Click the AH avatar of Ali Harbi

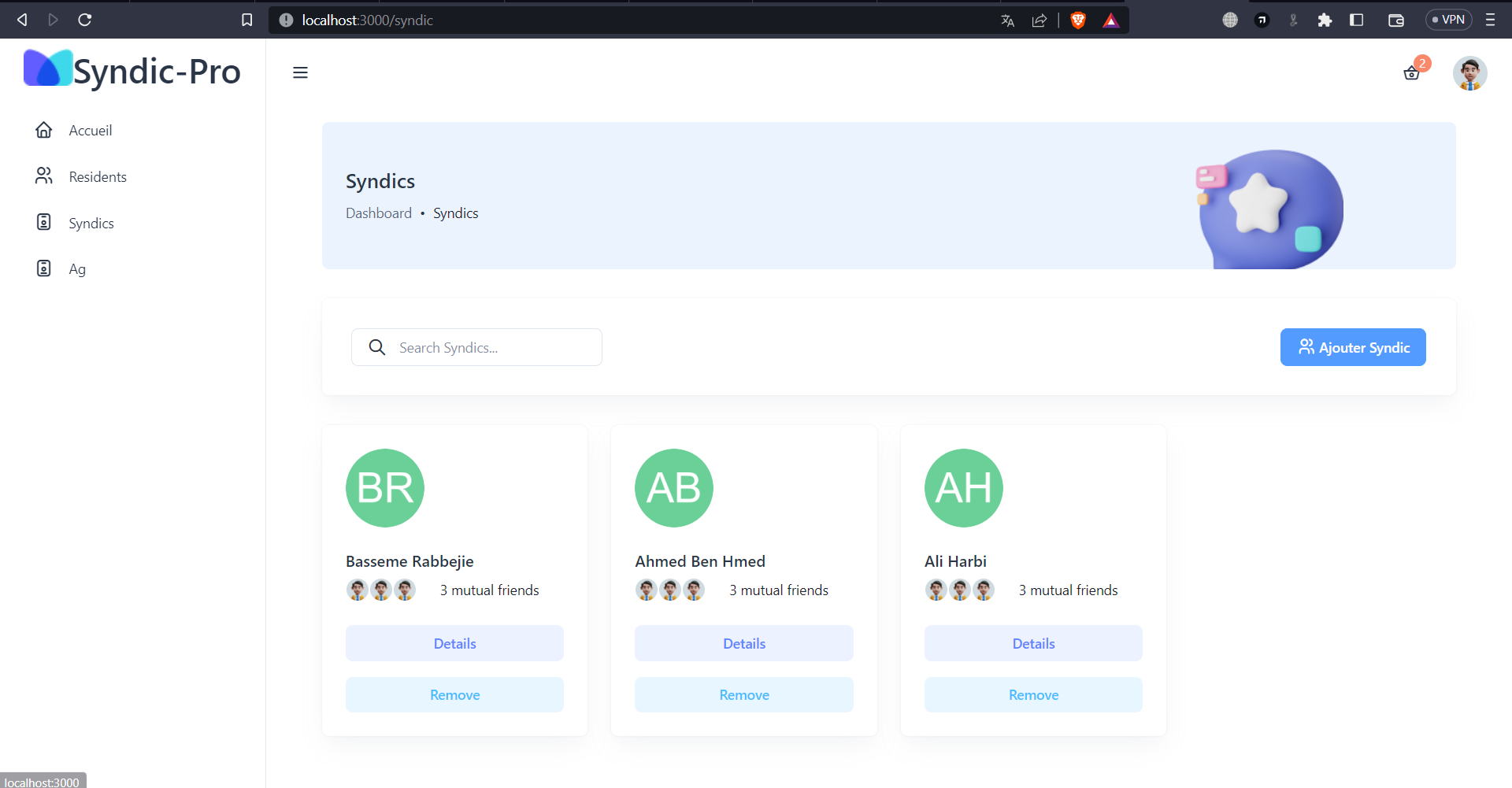[x=963, y=488]
